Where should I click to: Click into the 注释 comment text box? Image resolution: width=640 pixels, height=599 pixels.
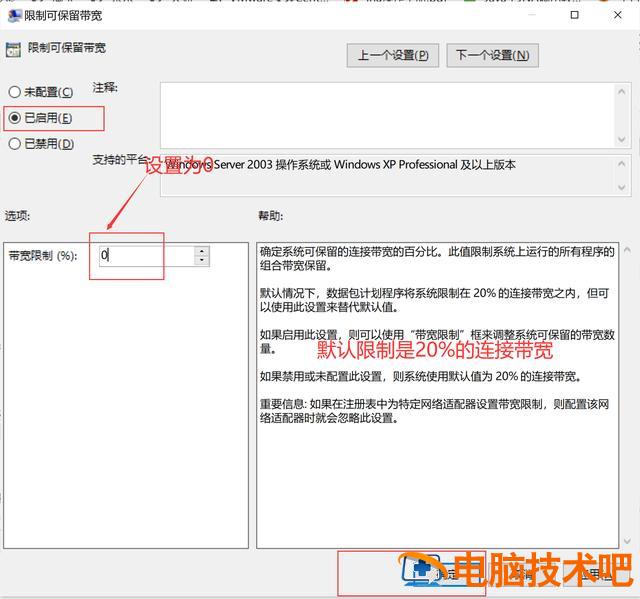click(387, 115)
